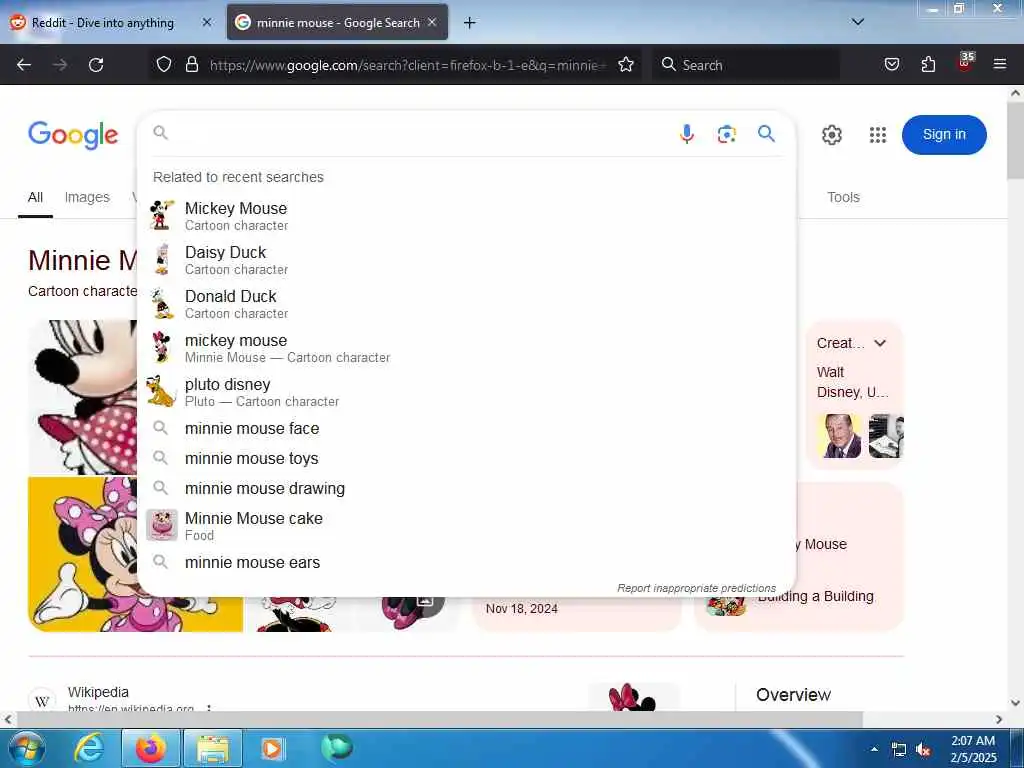
Task: Click the teal bird taskbar icon
Action: point(336,748)
